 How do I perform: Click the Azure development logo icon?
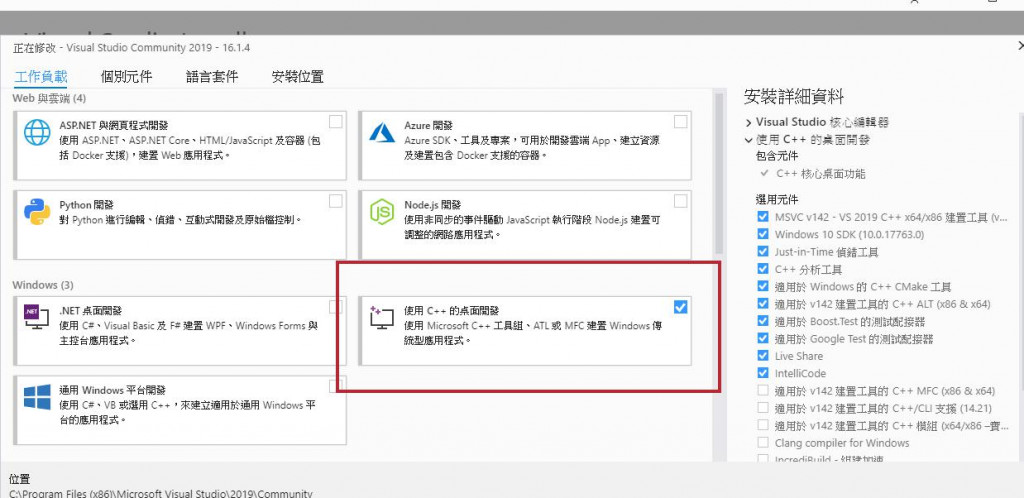click(382, 132)
